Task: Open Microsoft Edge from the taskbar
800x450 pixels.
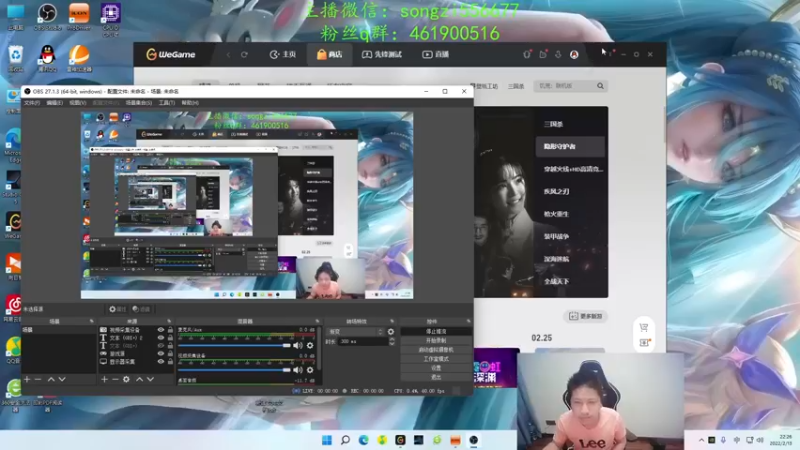Action: (363, 440)
